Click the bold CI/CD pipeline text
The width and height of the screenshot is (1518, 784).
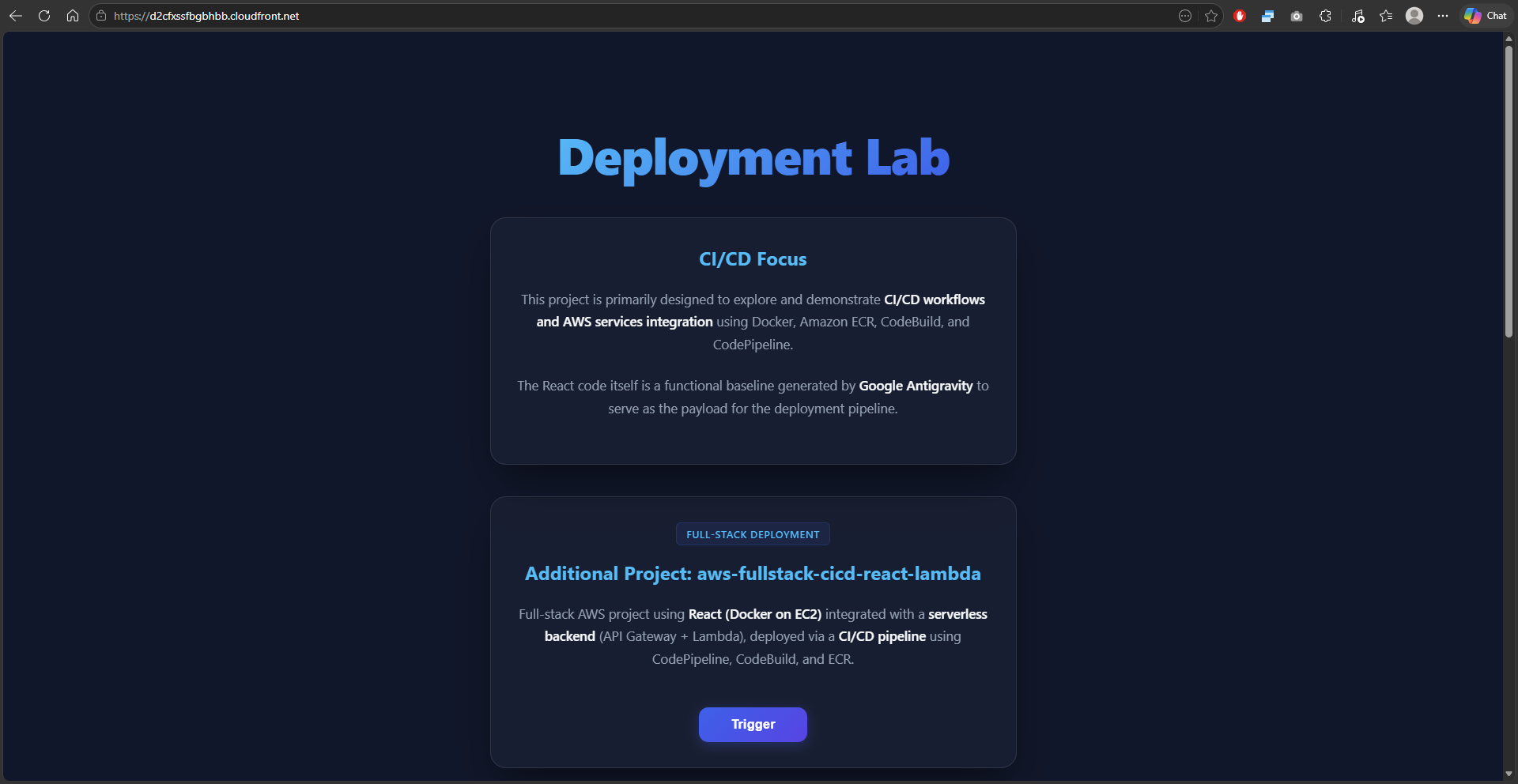[x=882, y=636]
